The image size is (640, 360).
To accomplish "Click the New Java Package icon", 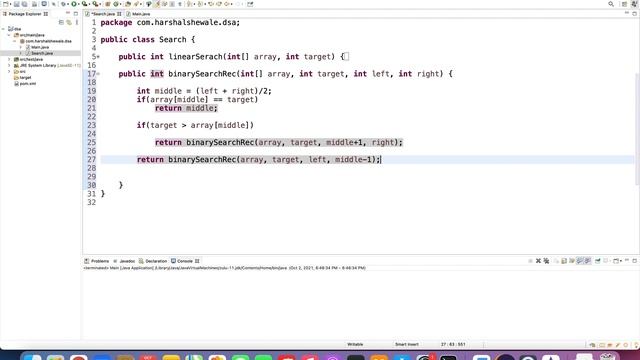I will click(108, 4).
